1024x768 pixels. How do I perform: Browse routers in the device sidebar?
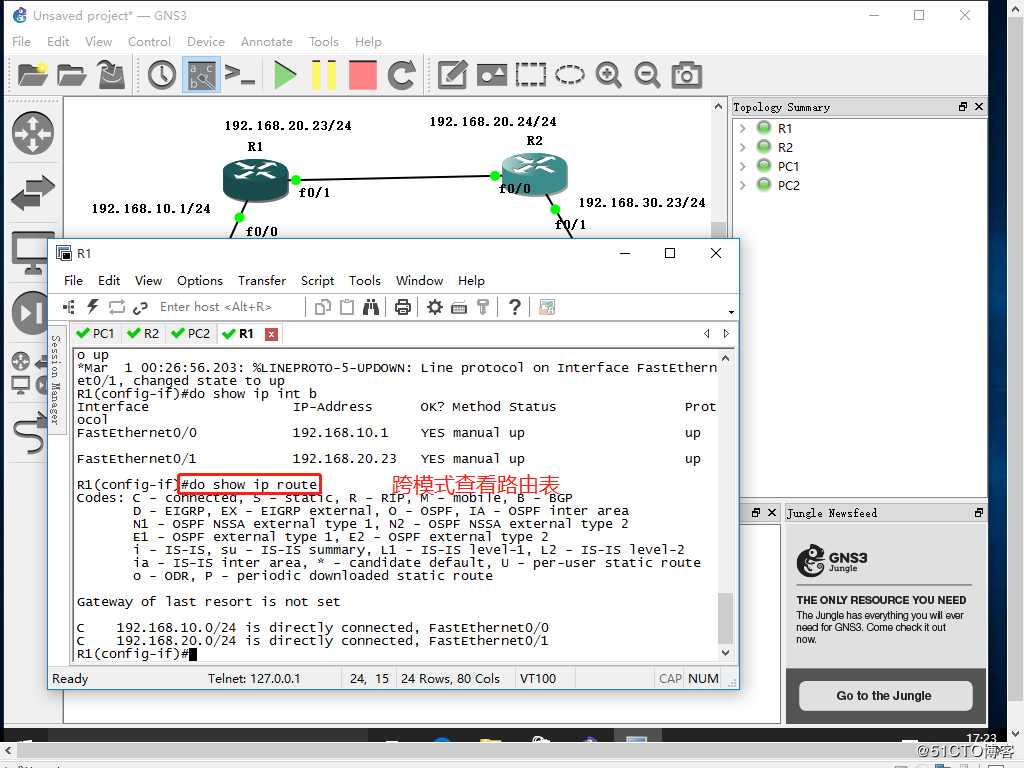(32, 134)
